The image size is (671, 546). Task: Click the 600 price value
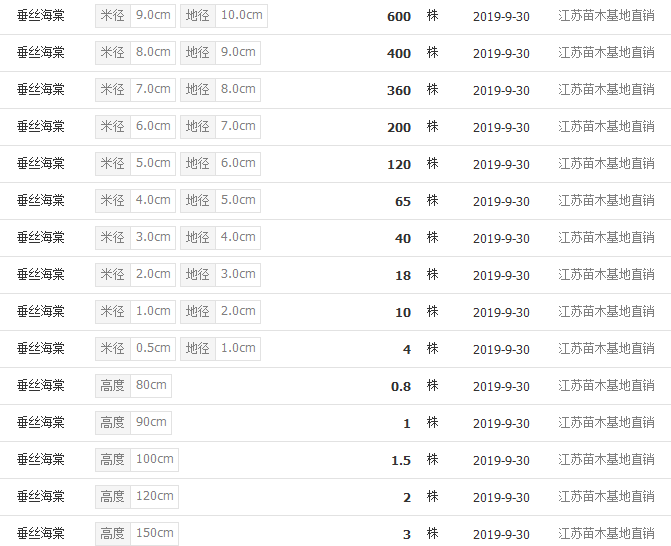pyautogui.click(x=399, y=17)
